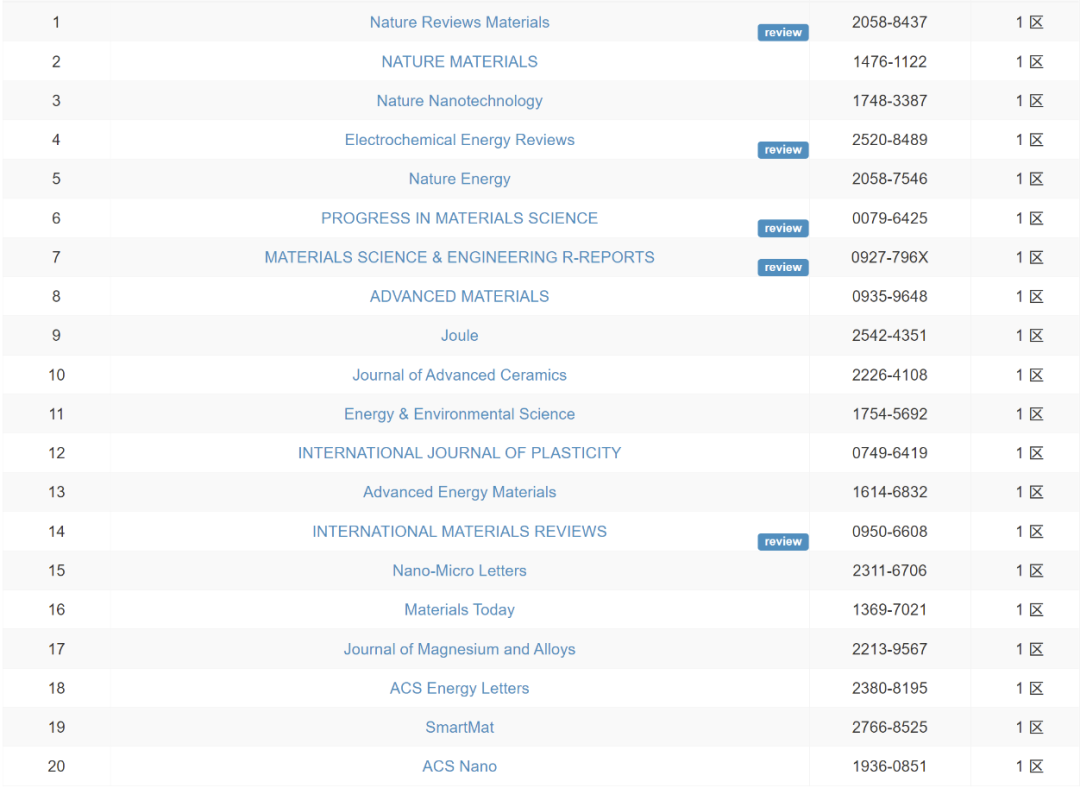Viewport: 1080px width, 788px height.
Task: Open the ACS Energy Letters link
Action: 459,688
